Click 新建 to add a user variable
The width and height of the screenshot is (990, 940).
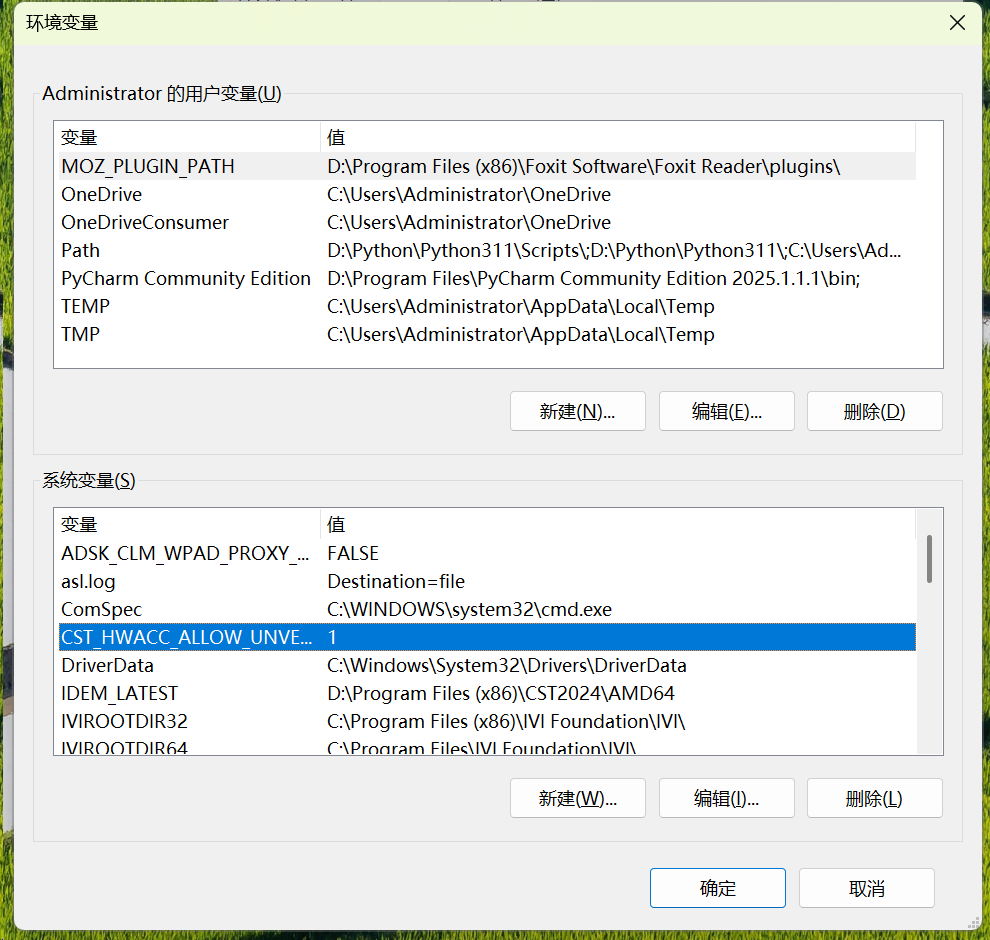point(577,410)
